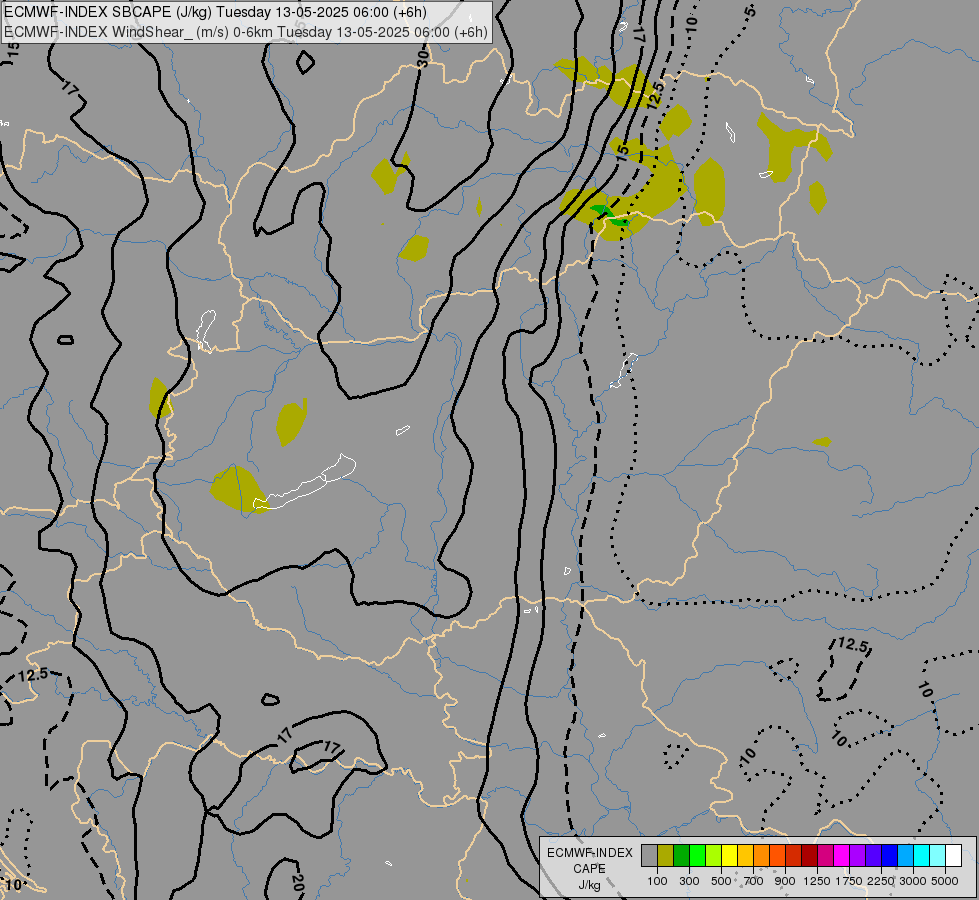The height and width of the screenshot is (900, 979).
Task: Click the '5' dotted contour label
Action: (750, 11)
